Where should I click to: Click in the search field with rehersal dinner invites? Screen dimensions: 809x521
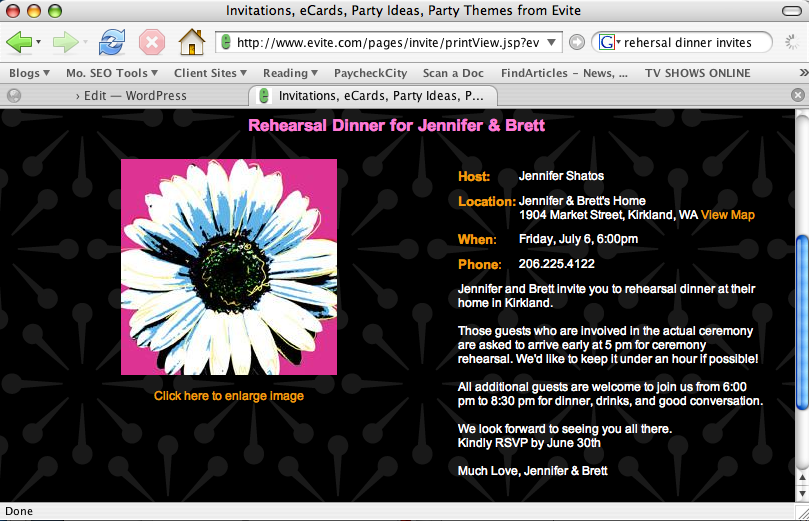(695, 43)
